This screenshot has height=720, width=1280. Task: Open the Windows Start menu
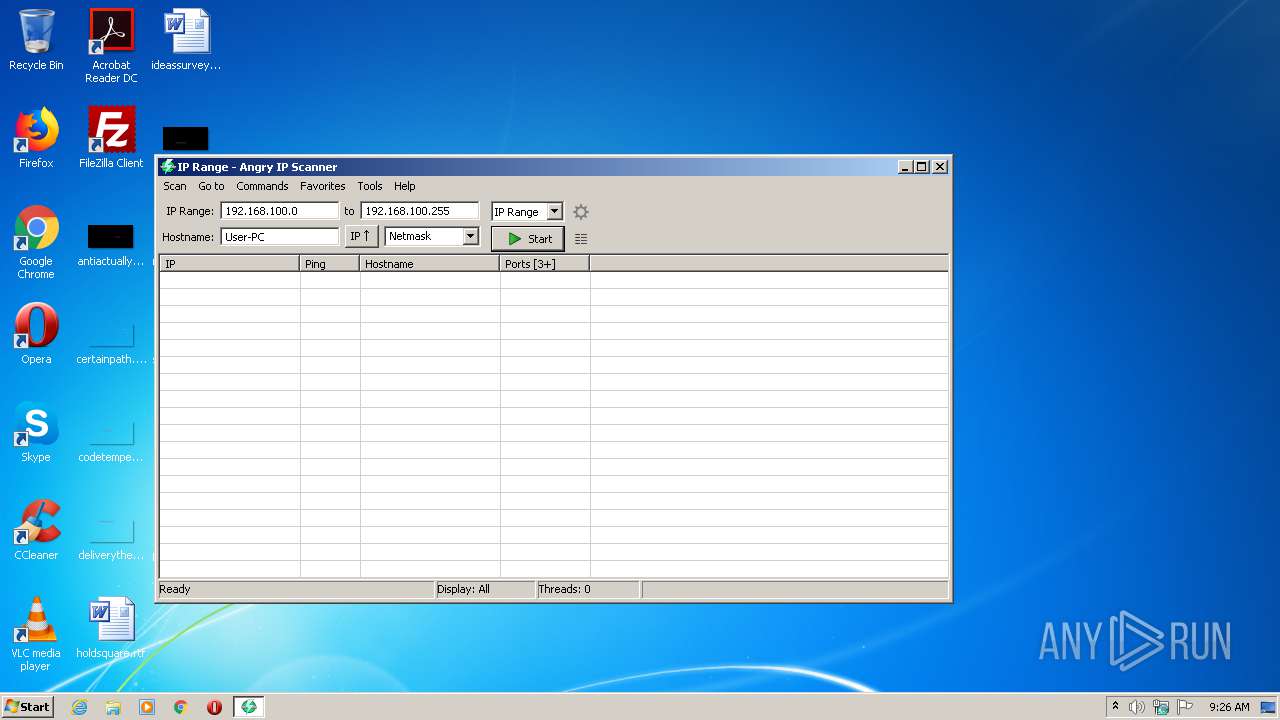pos(28,706)
